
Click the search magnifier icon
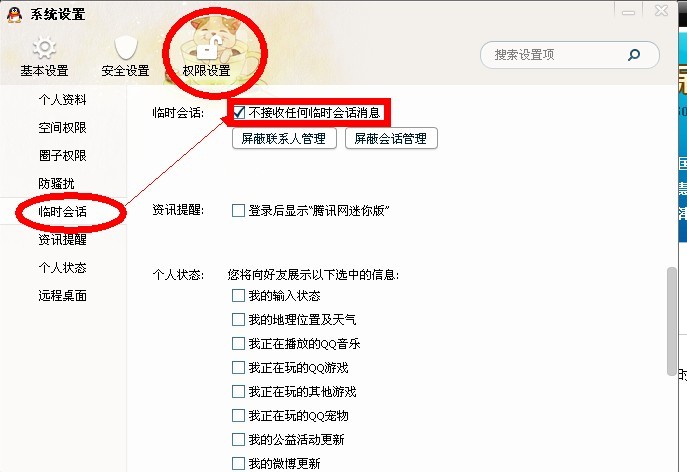634,55
